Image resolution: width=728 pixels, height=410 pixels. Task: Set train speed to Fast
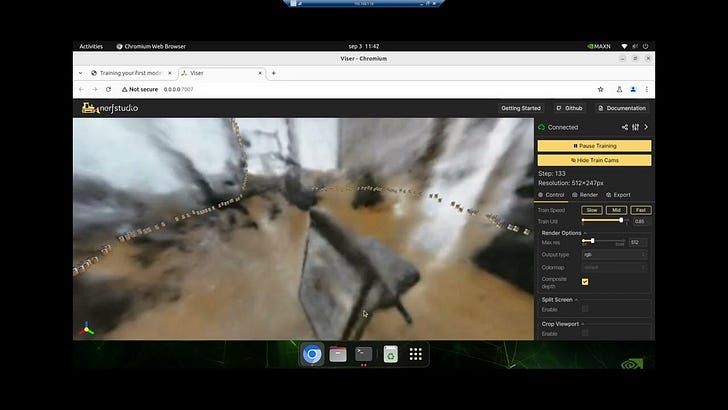[x=641, y=210]
